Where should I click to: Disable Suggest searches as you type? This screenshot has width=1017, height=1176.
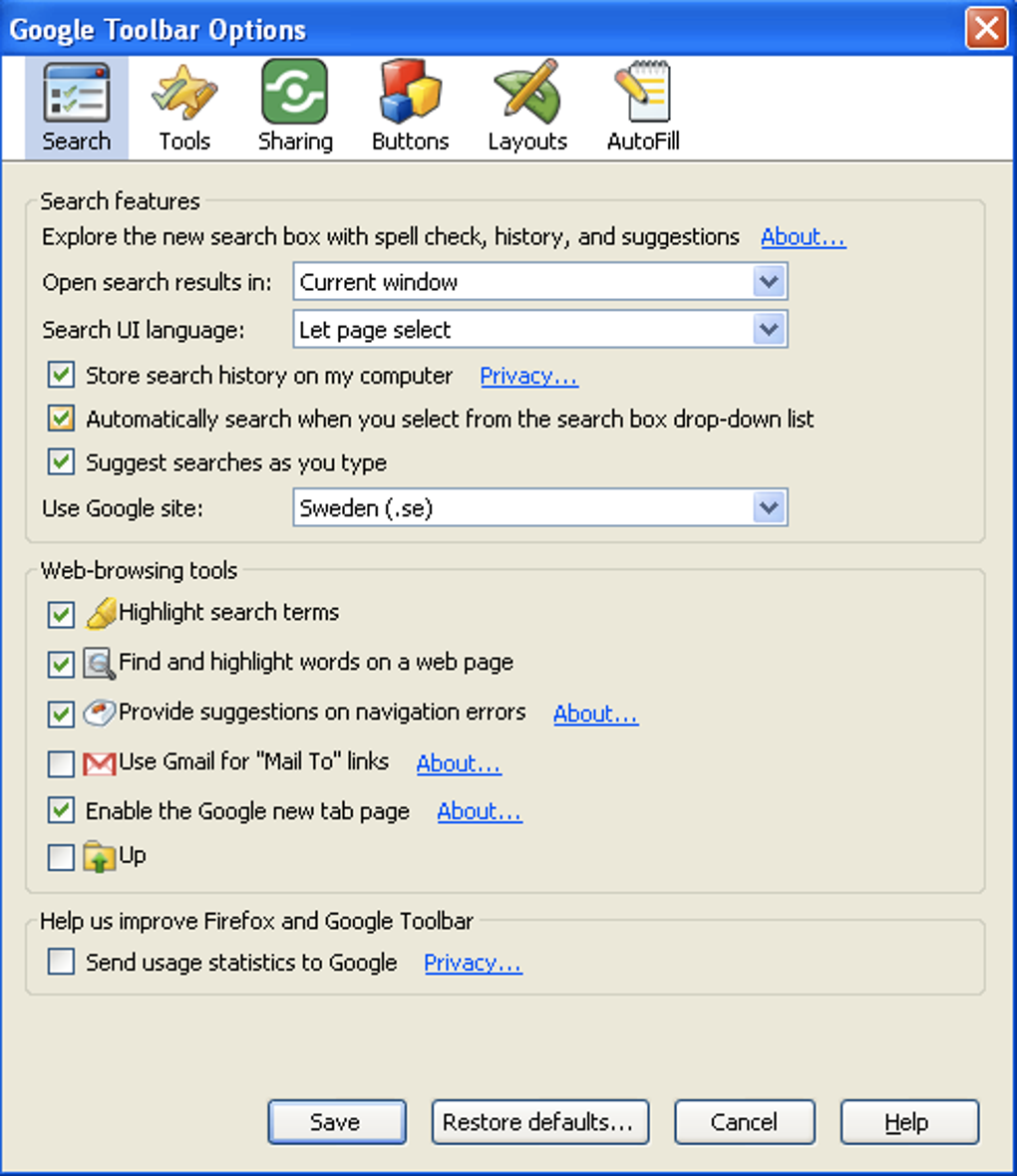click(x=61, y=462)
